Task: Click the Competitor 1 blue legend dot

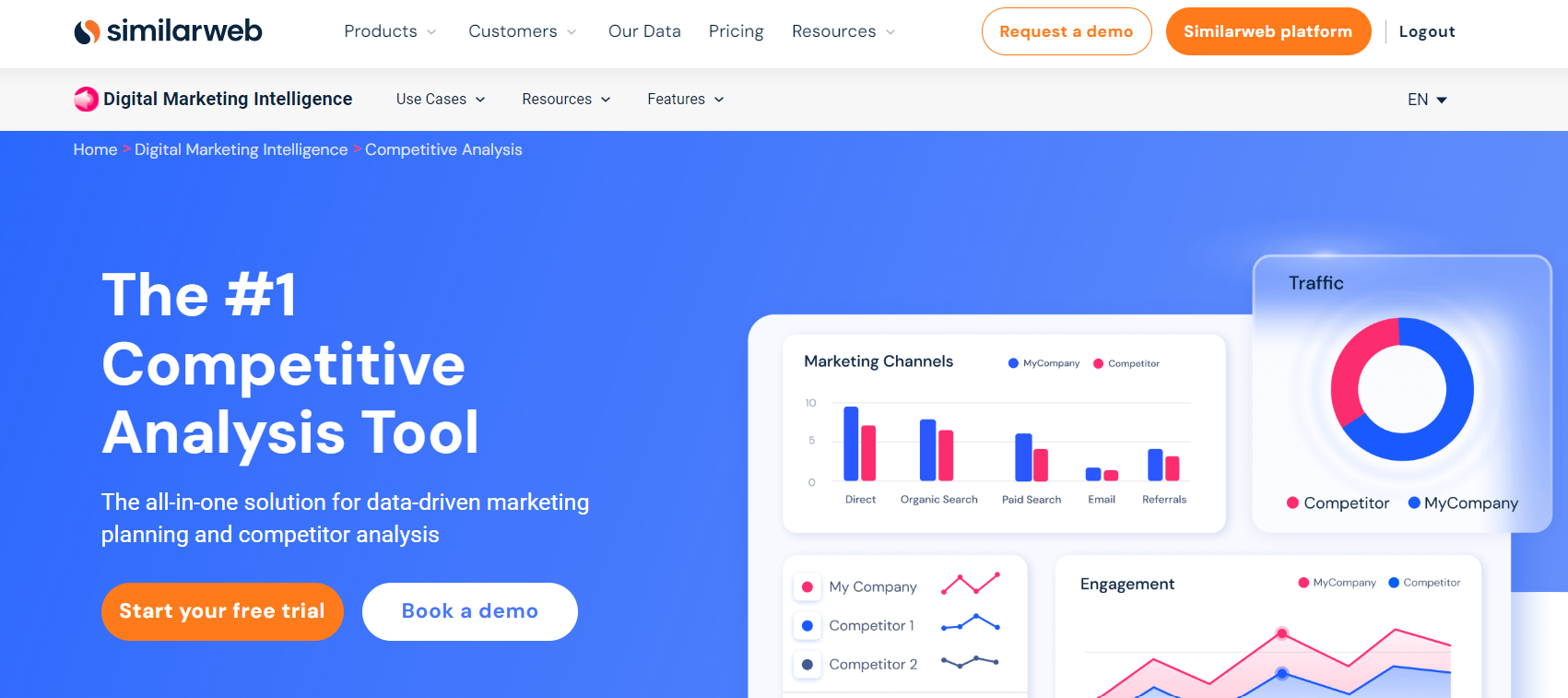Action: [808, 625]
